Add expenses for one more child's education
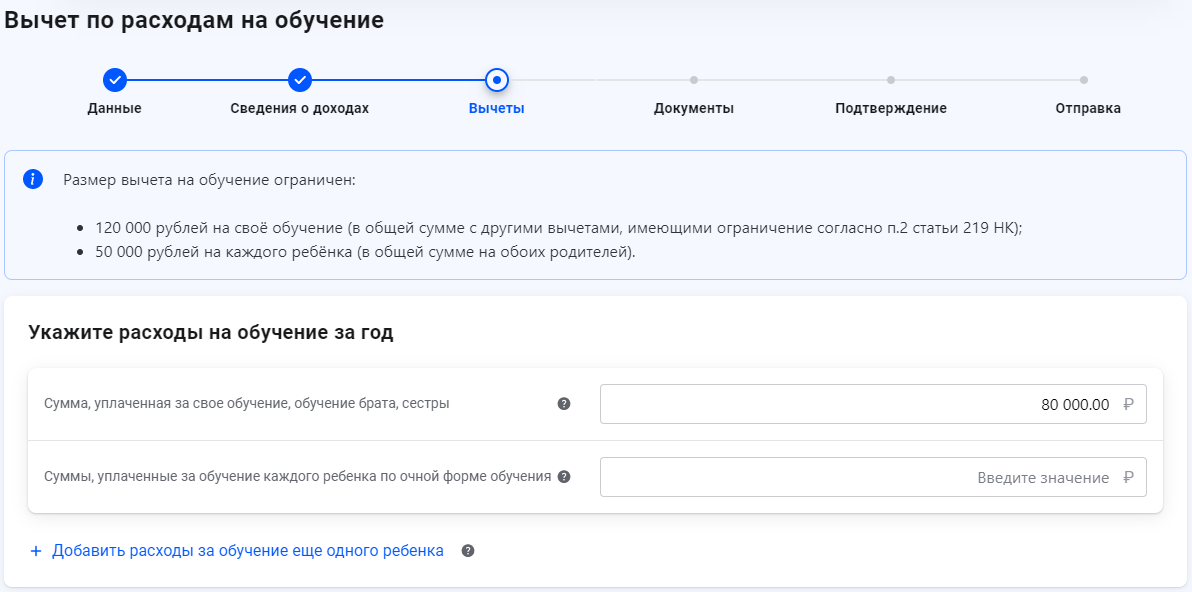The height and width of the screenshot is (592, 1192). (247, 551)
